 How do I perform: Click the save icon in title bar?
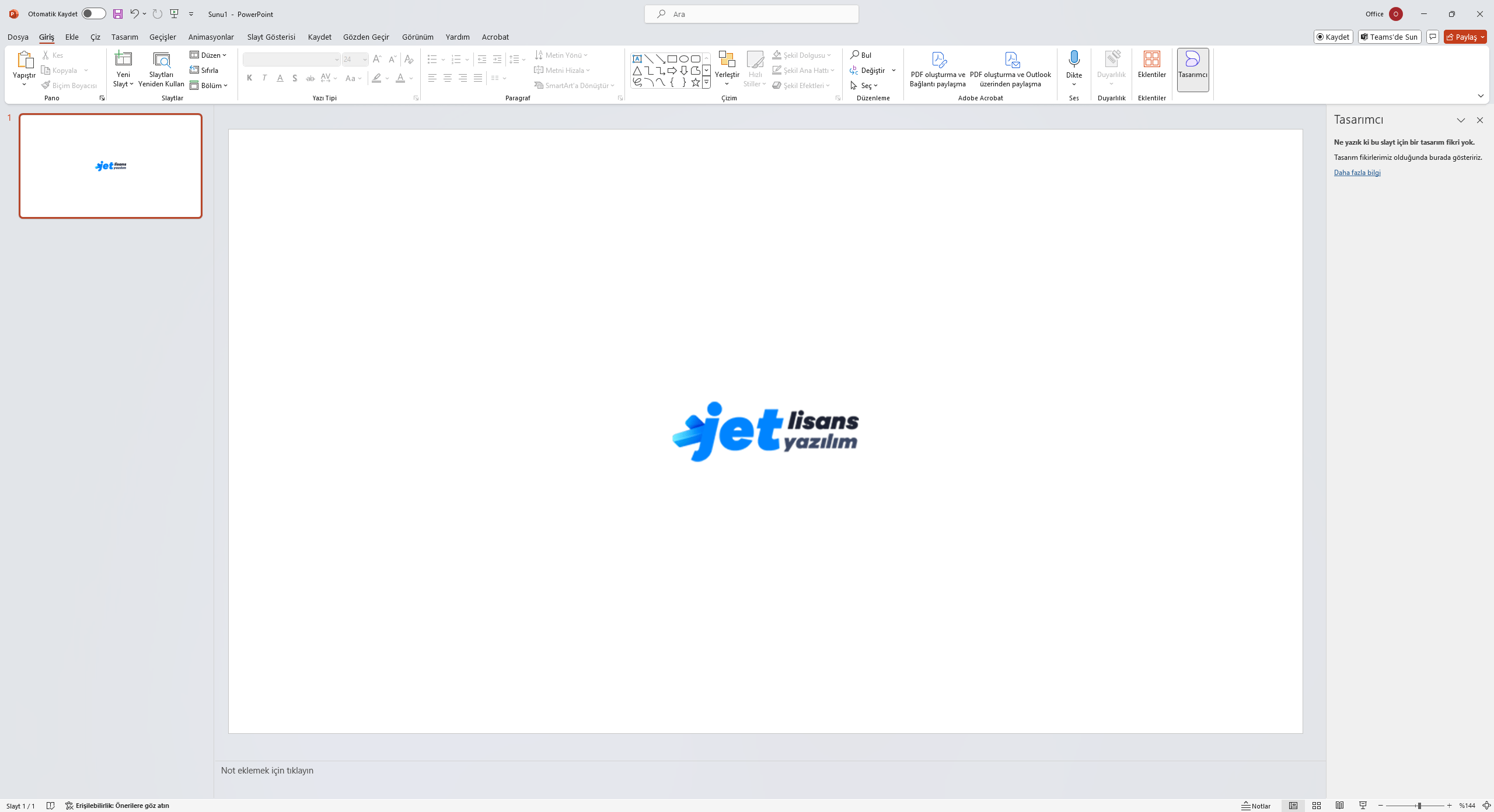pyautogui.click(x=118, y=14)
